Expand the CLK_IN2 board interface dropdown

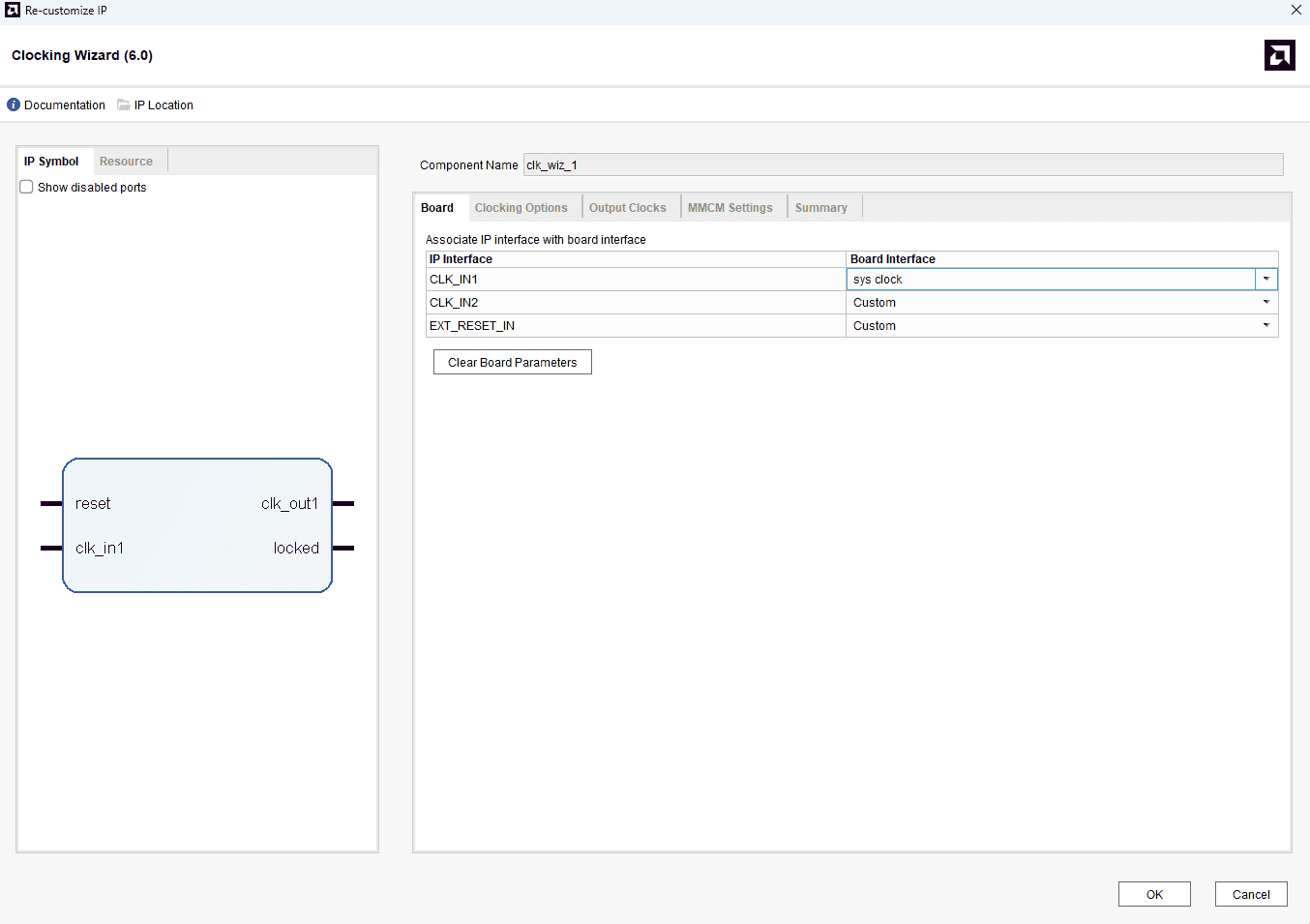point(1265,302)
